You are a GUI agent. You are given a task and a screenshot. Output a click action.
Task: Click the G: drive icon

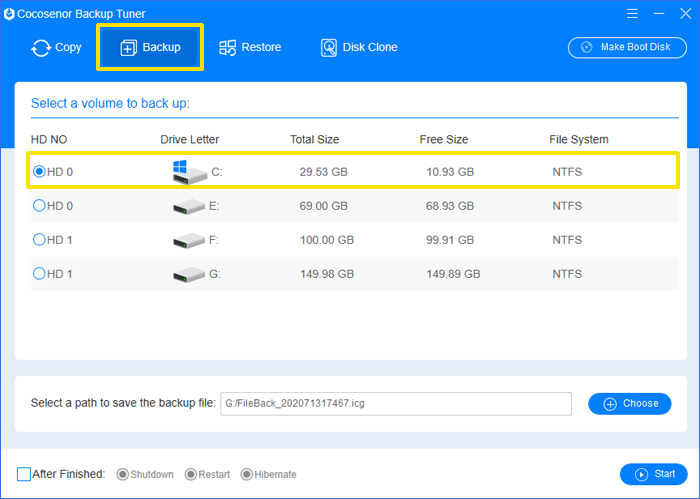tap(189, 274)
